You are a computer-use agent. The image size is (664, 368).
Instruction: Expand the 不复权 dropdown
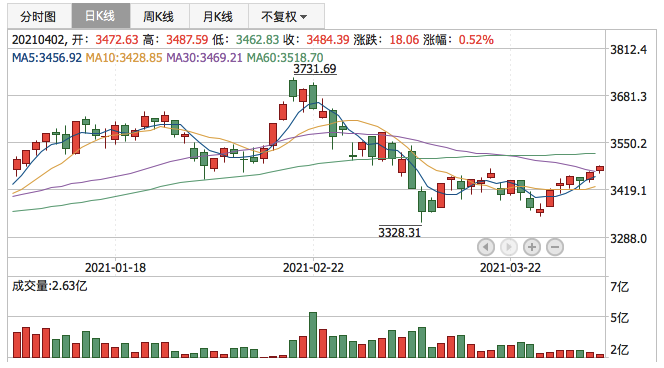[x=285, y=17]
